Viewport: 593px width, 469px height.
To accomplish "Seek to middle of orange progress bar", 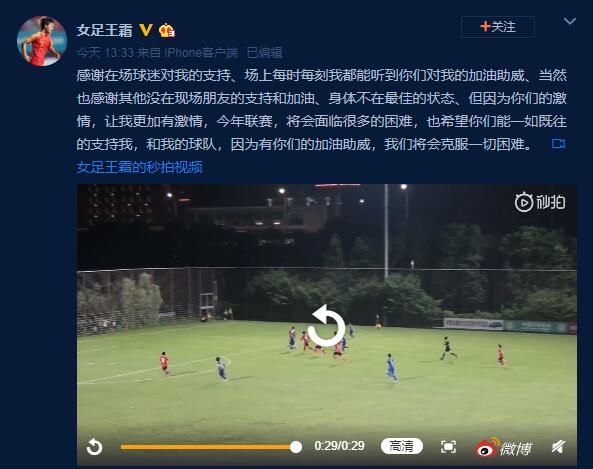I will 207,447.
